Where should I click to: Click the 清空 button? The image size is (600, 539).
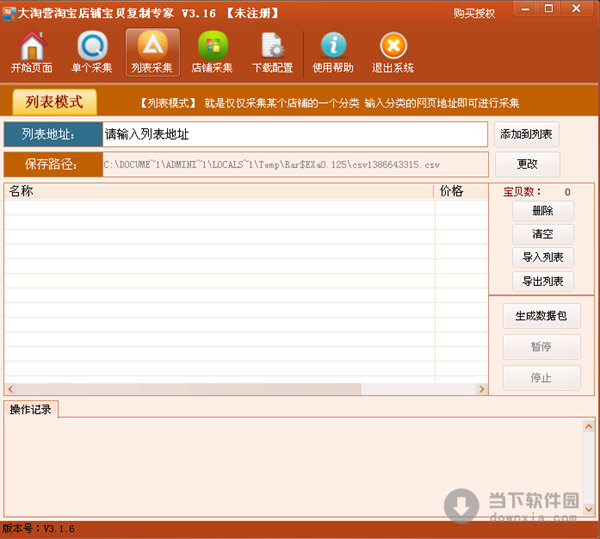pos(543,234)
